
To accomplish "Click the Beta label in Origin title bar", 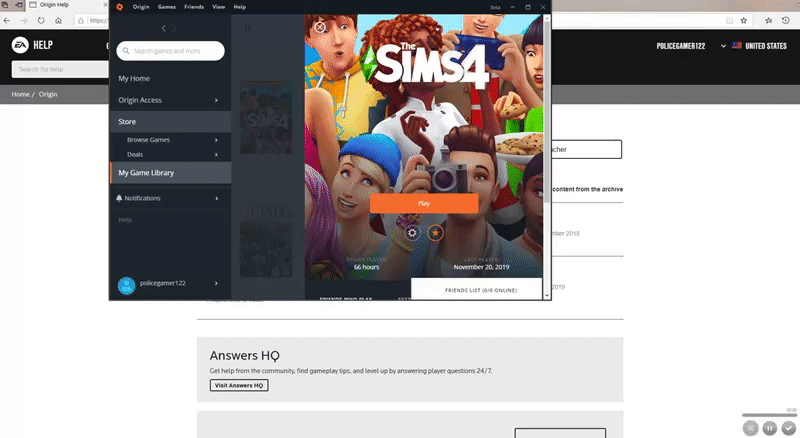I will (x=495, y=8).
